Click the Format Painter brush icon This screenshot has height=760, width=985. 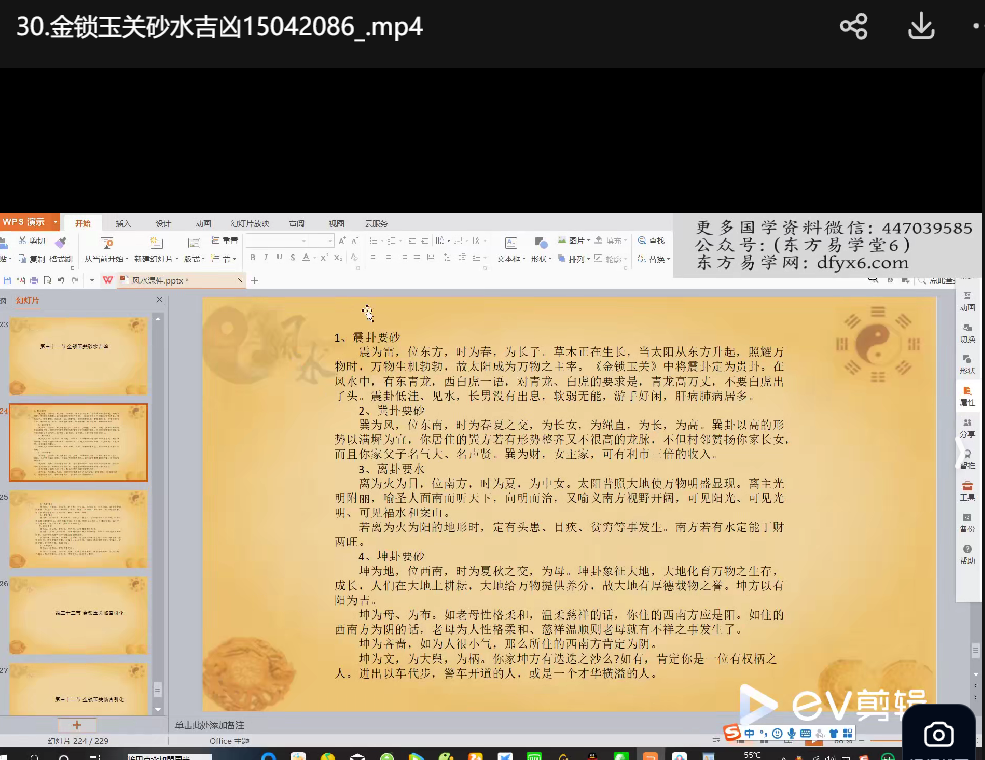(60, 242)
